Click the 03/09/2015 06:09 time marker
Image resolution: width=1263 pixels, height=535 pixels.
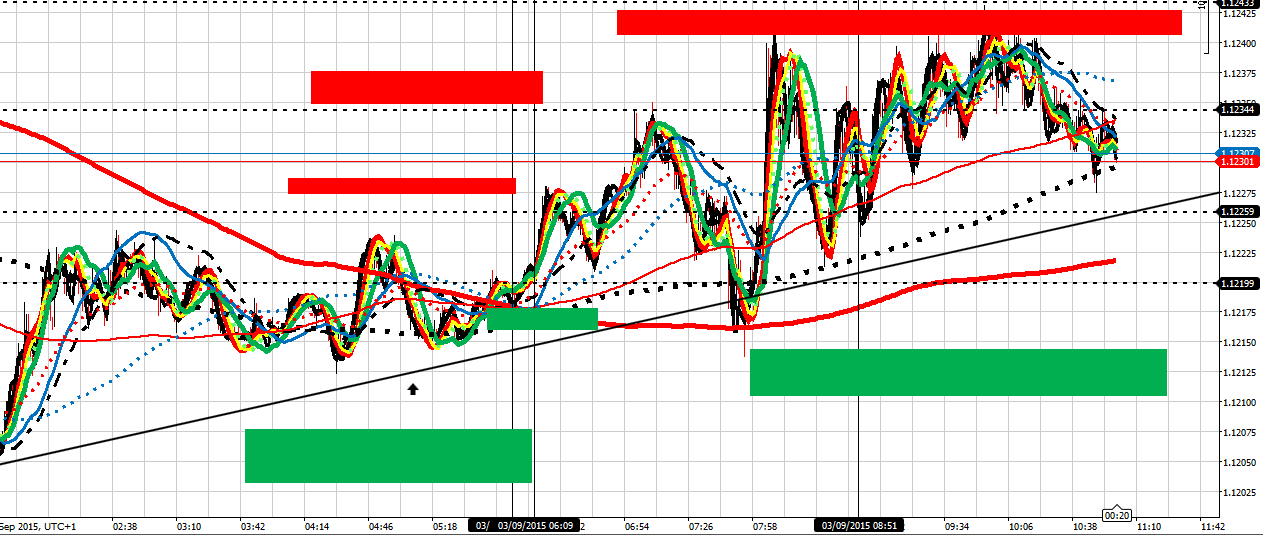pos(535,525)
